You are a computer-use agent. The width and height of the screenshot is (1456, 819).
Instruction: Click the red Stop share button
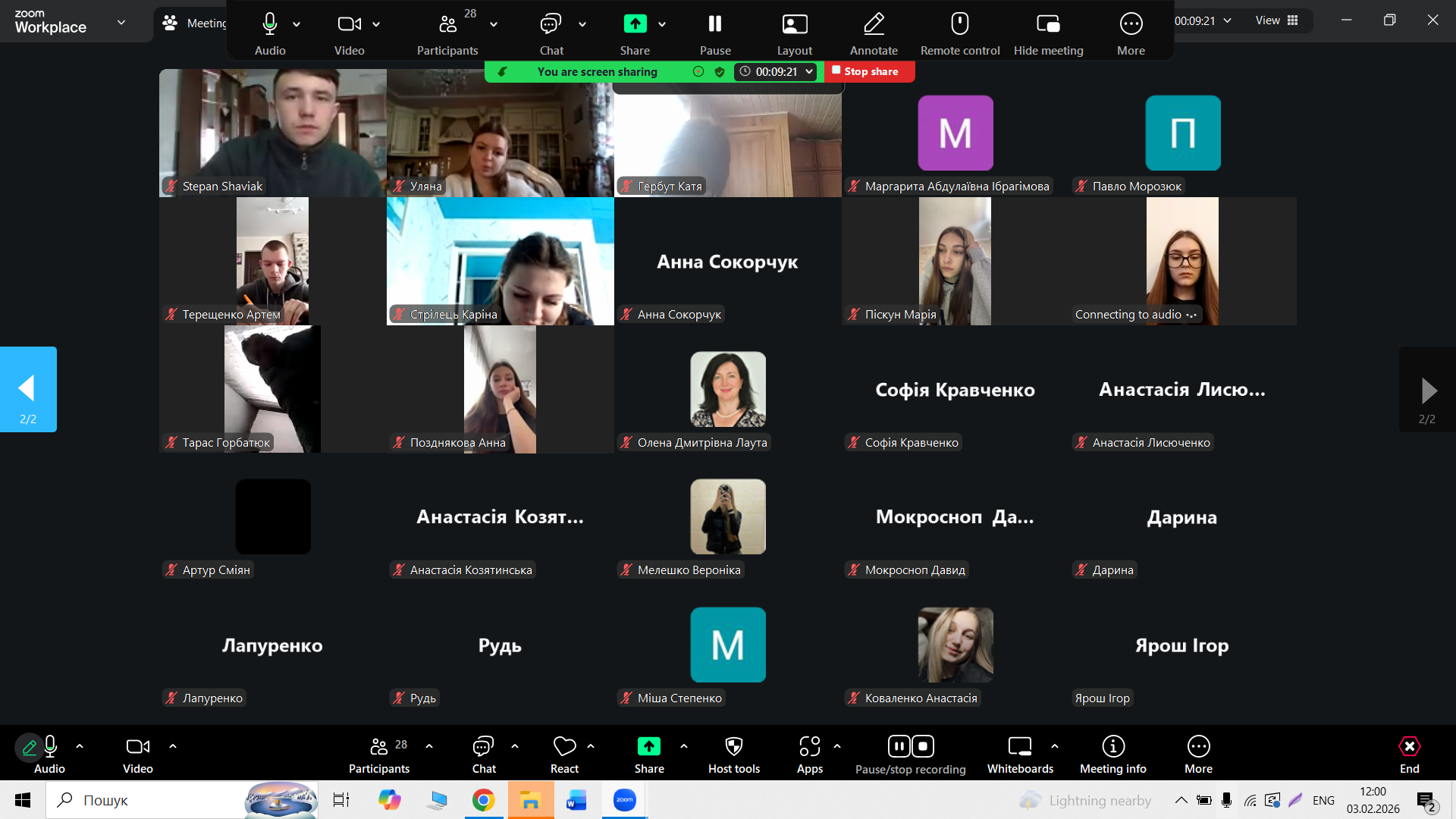(870, 71)
